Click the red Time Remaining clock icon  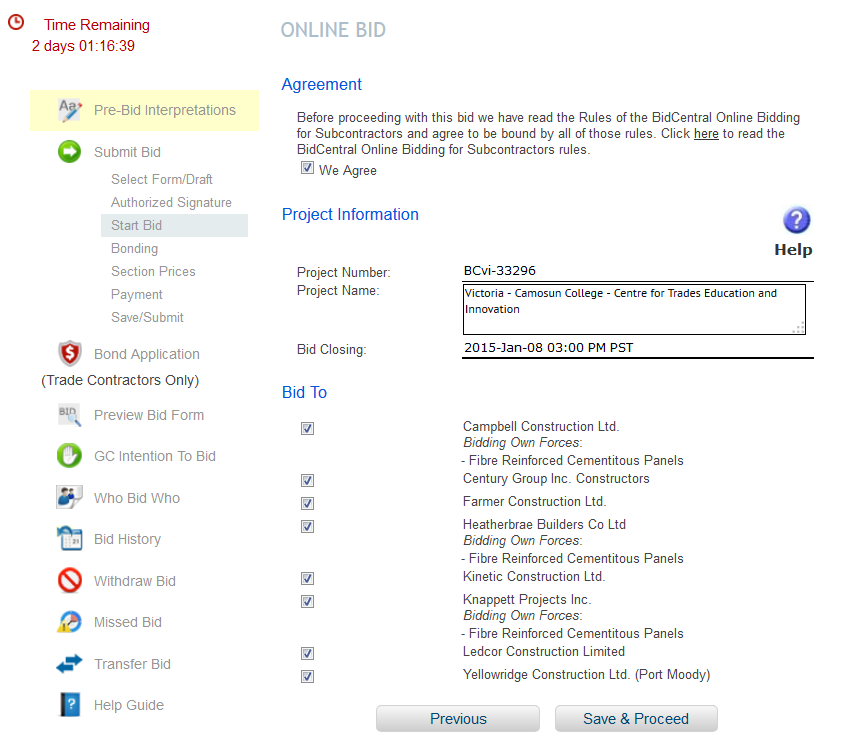pyautogui.click(x=16, y=22)
